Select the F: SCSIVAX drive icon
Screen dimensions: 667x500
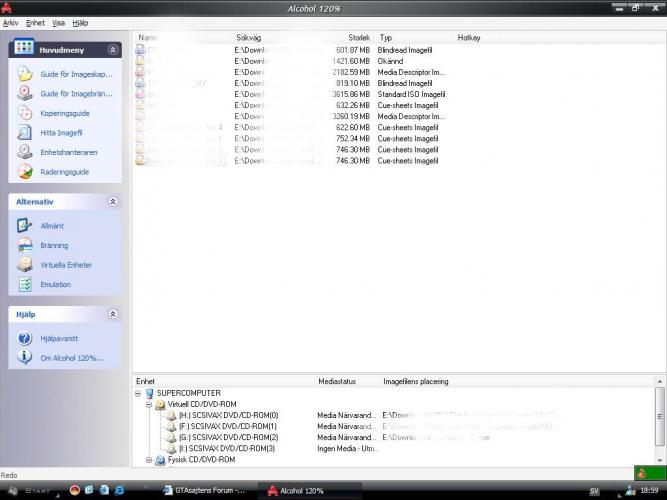click(171, 426)
